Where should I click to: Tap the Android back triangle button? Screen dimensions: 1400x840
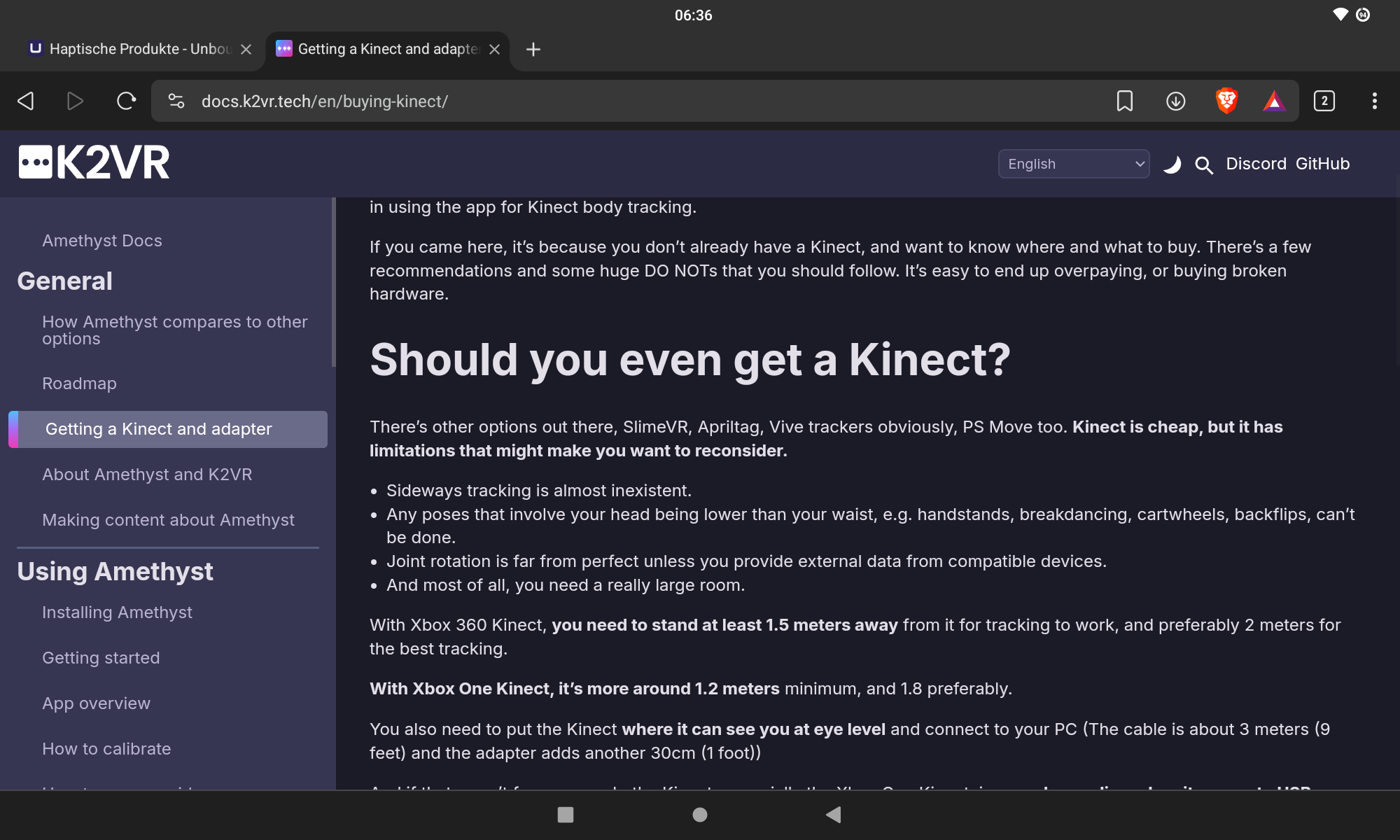pyautogui.click(x=833, y=814)
